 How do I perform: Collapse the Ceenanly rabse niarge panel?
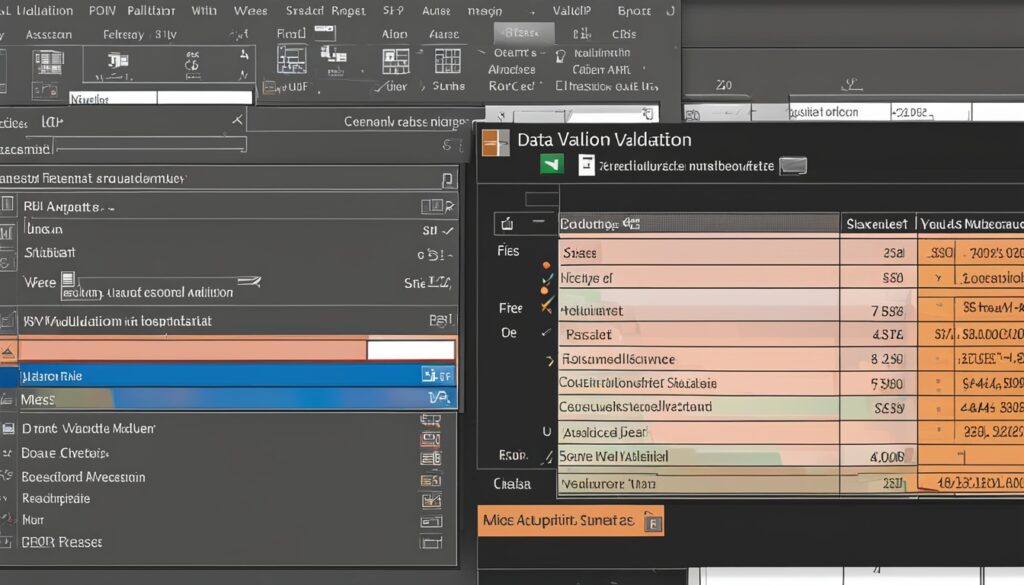pos(237,120)
